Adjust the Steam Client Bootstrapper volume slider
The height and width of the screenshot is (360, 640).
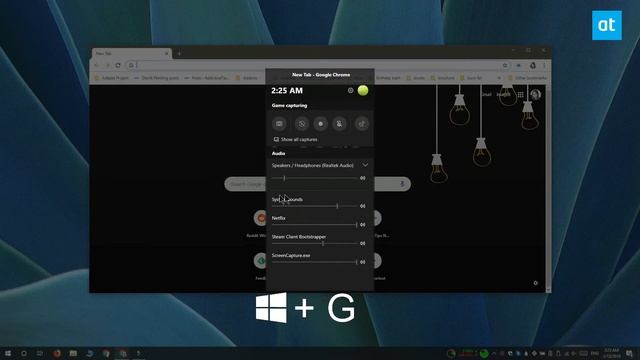(314, 244)
